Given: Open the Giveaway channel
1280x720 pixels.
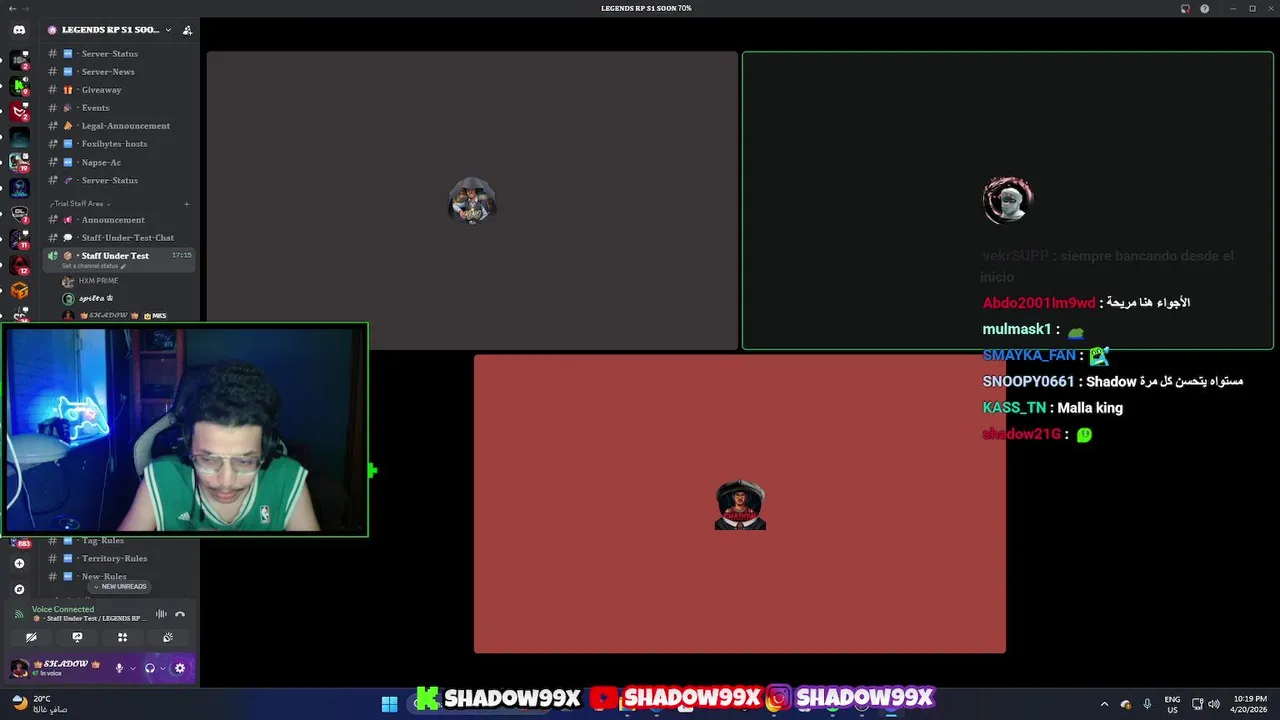Looking at the screenshot, I should coord(119,90).
